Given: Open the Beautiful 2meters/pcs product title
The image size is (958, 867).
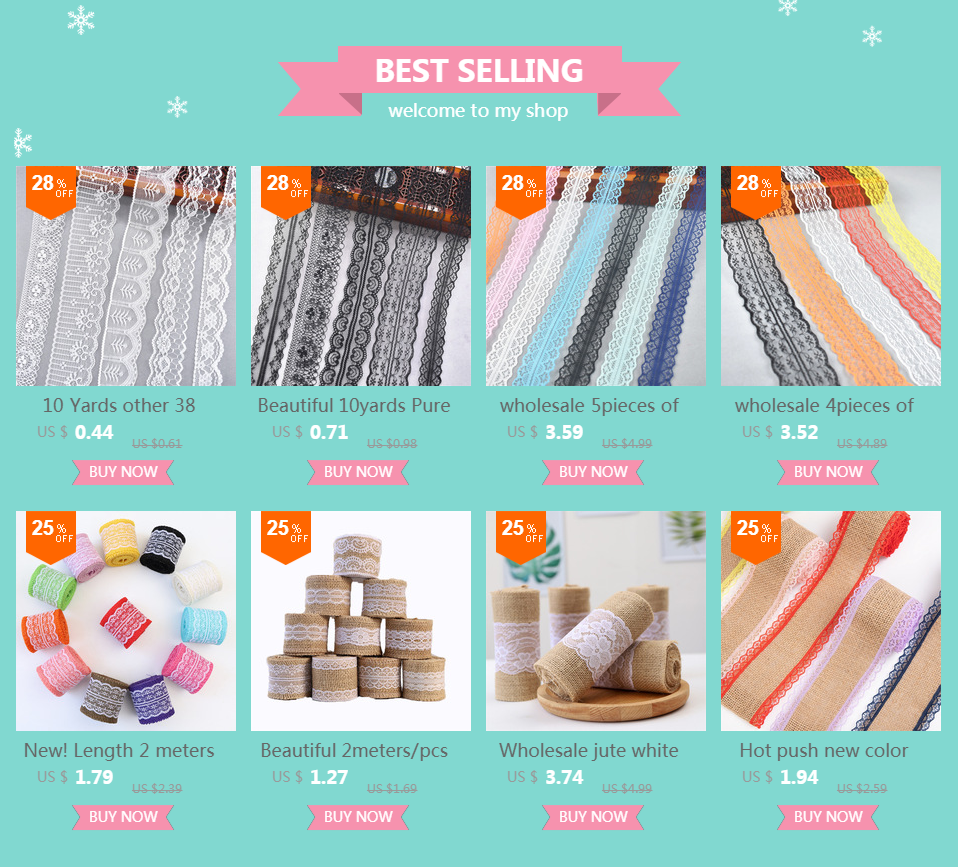Looking at the screenshot, I should coord(354,751).
